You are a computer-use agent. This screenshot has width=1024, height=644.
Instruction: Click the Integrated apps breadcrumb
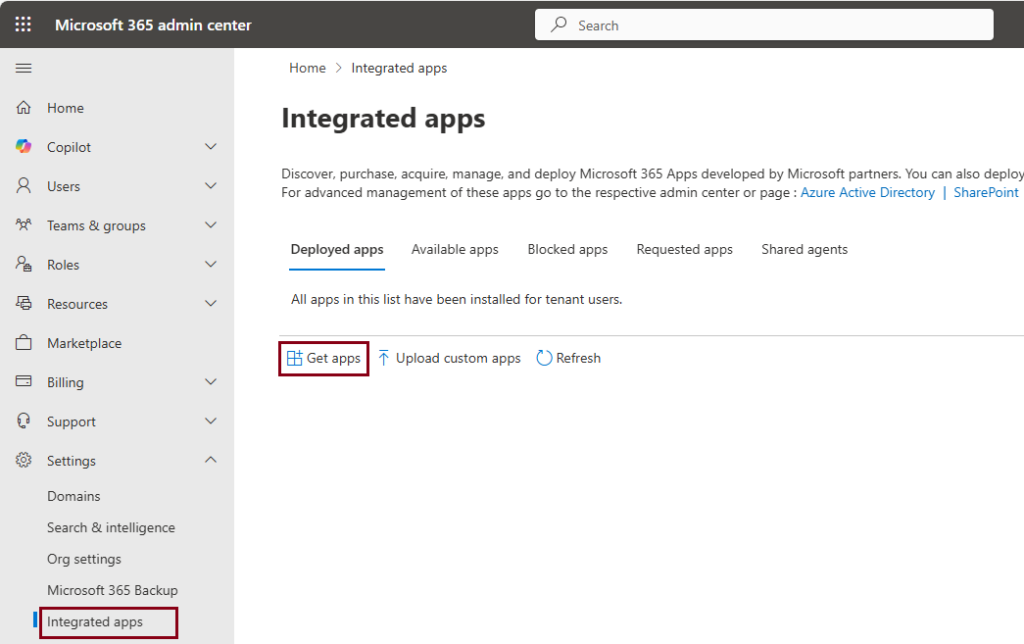399,68
